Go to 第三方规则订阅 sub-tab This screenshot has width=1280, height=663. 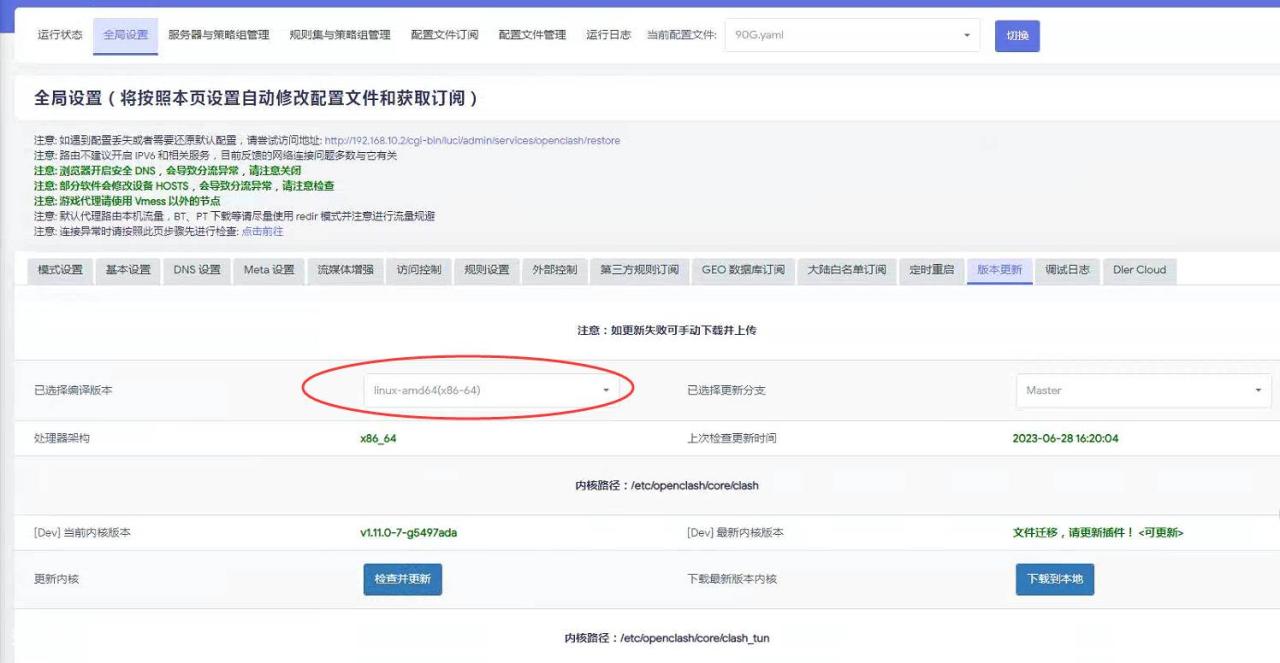(x=639, y=270)
